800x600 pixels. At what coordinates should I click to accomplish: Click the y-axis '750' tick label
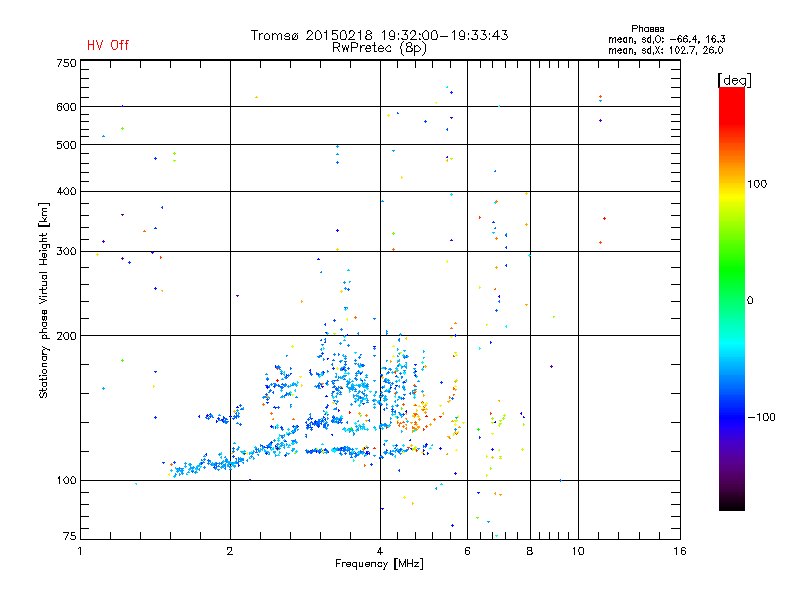click(x=66, y=63)
